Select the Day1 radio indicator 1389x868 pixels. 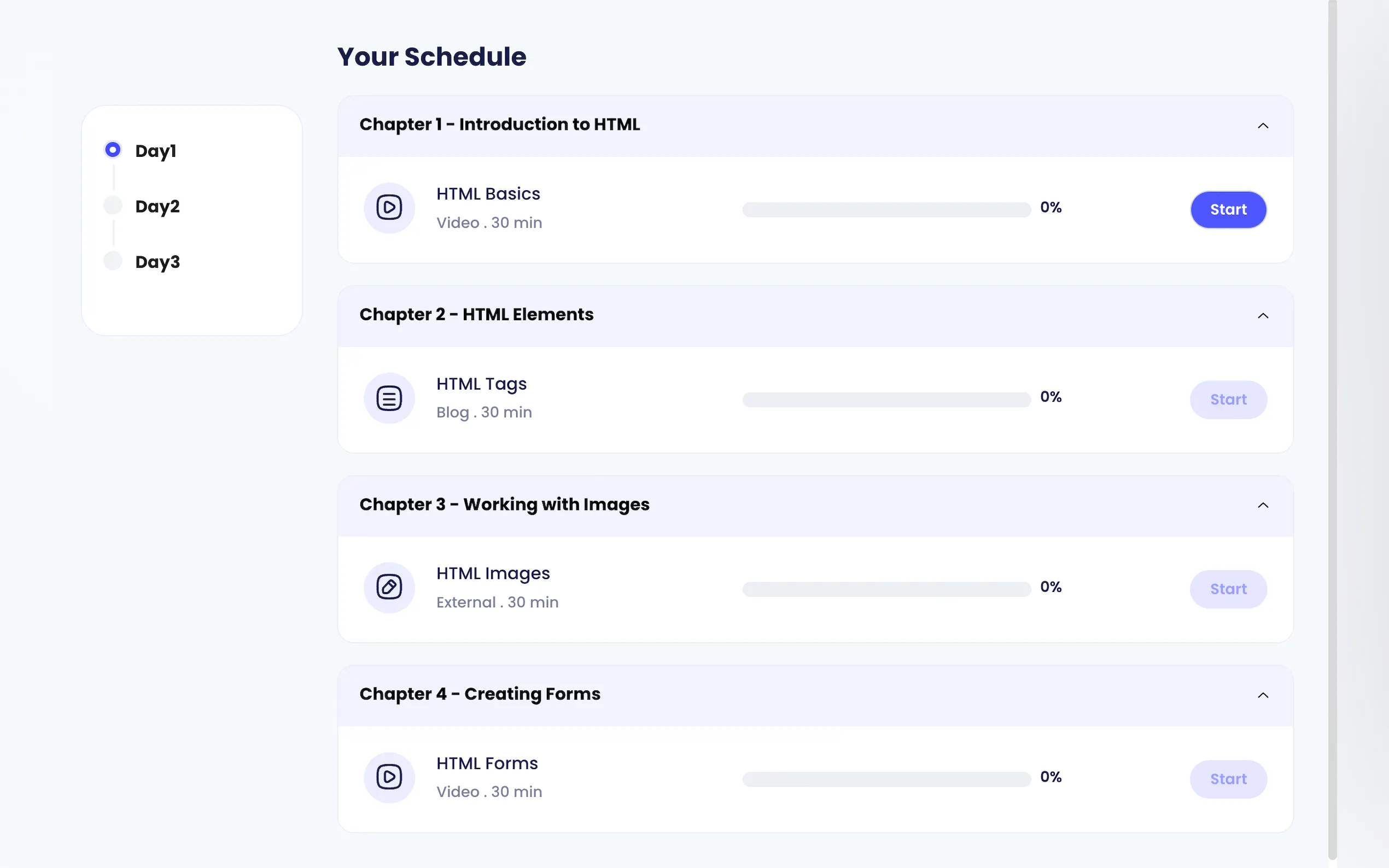pyautogui.click(x=113, y=150)
